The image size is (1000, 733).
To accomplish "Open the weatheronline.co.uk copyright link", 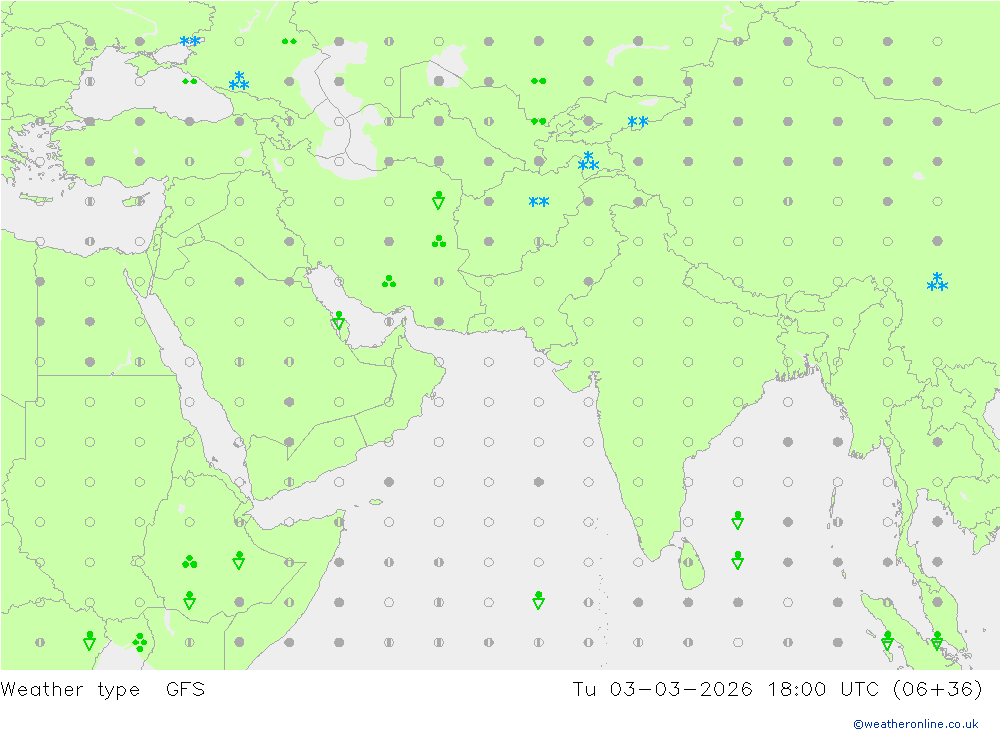I will pos(916,724).
